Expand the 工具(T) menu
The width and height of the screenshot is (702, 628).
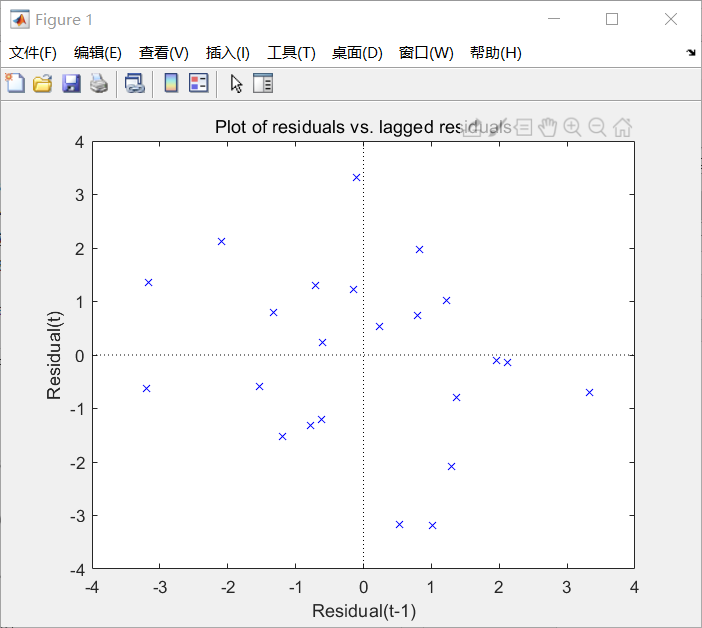coord(291,53)
